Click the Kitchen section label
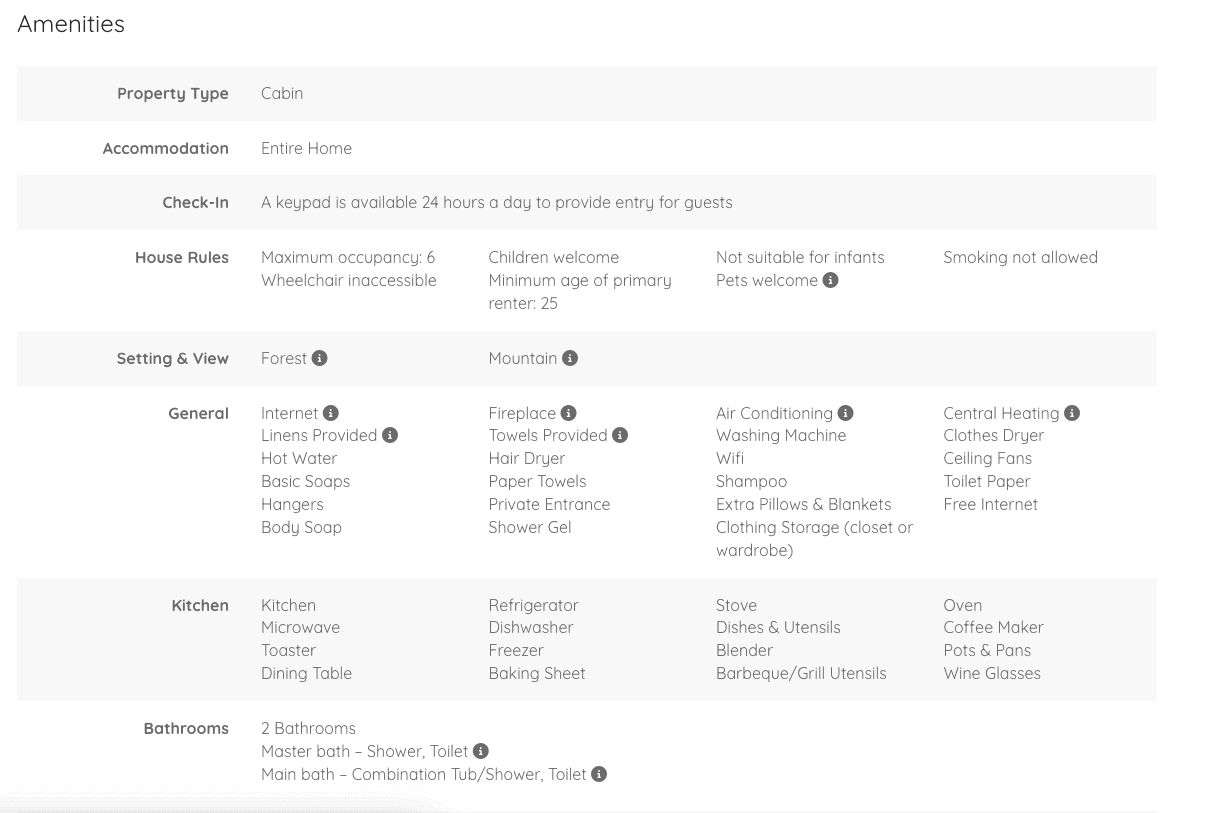Screen dimensions: 1219x813 [x=200, y=605]
